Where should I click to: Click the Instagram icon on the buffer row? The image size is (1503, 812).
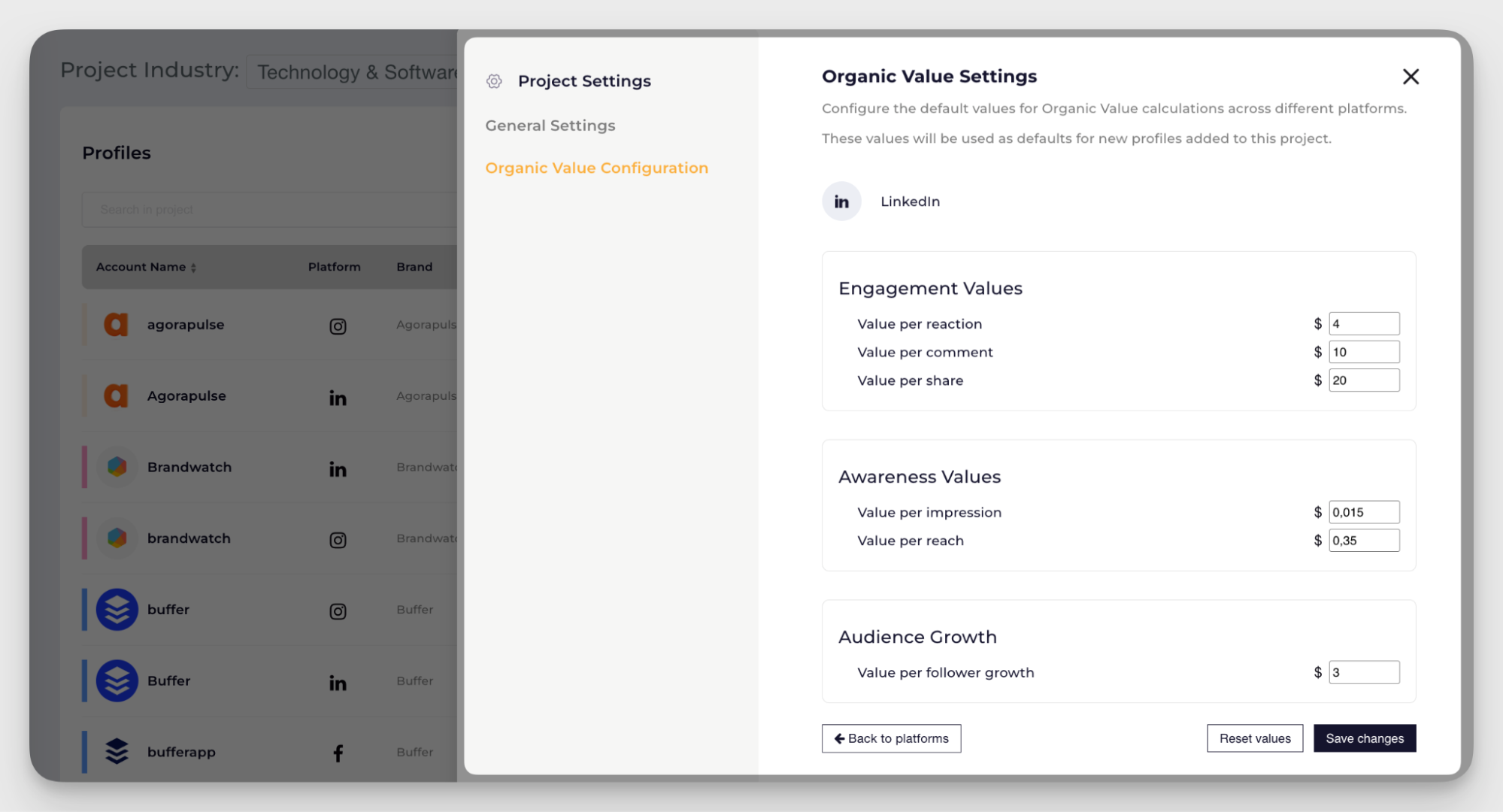pyautogui.click(x=338, y=611)
